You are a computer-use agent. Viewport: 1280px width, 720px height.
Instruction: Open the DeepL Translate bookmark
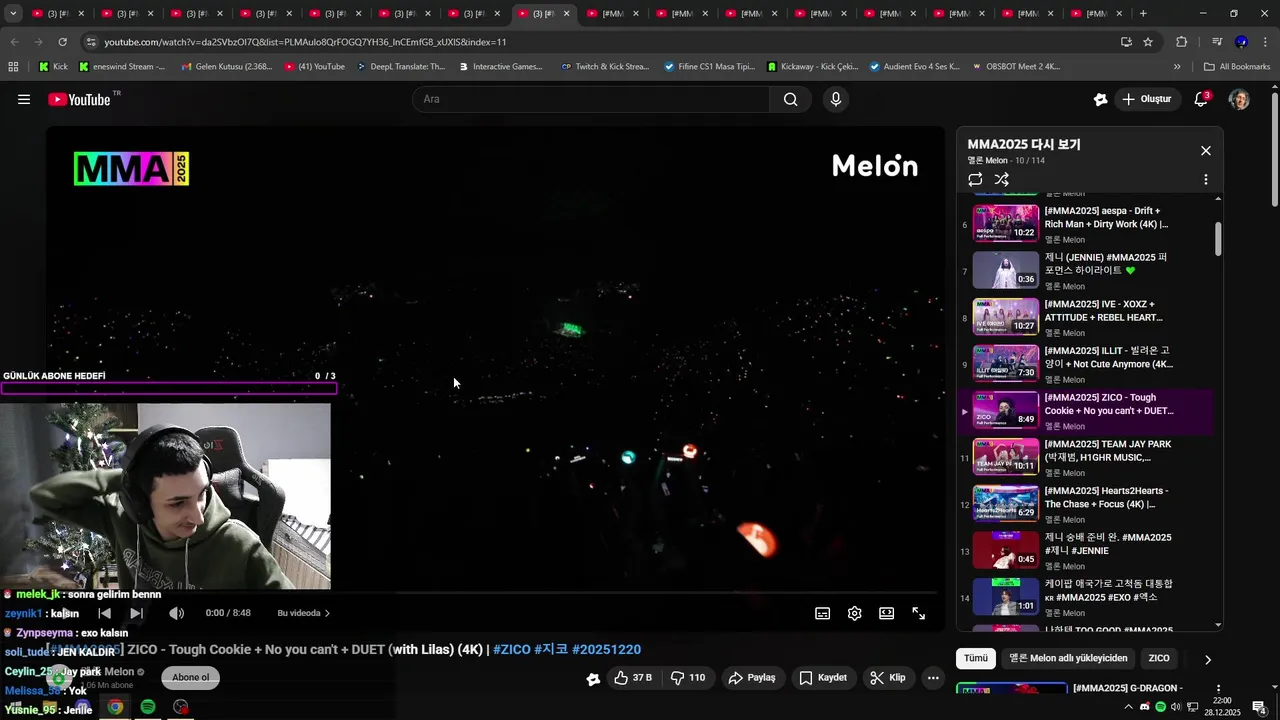pos(401,67)
